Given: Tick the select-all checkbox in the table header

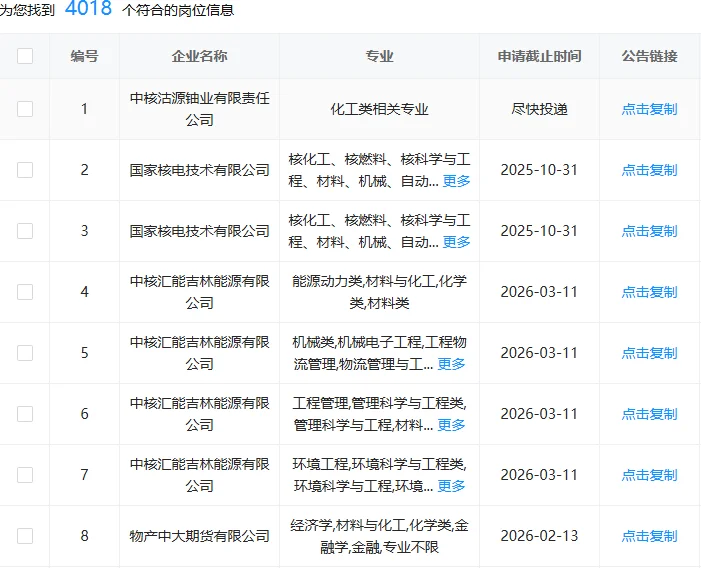Looking at the screenshot, I should [x=25, y=56].
